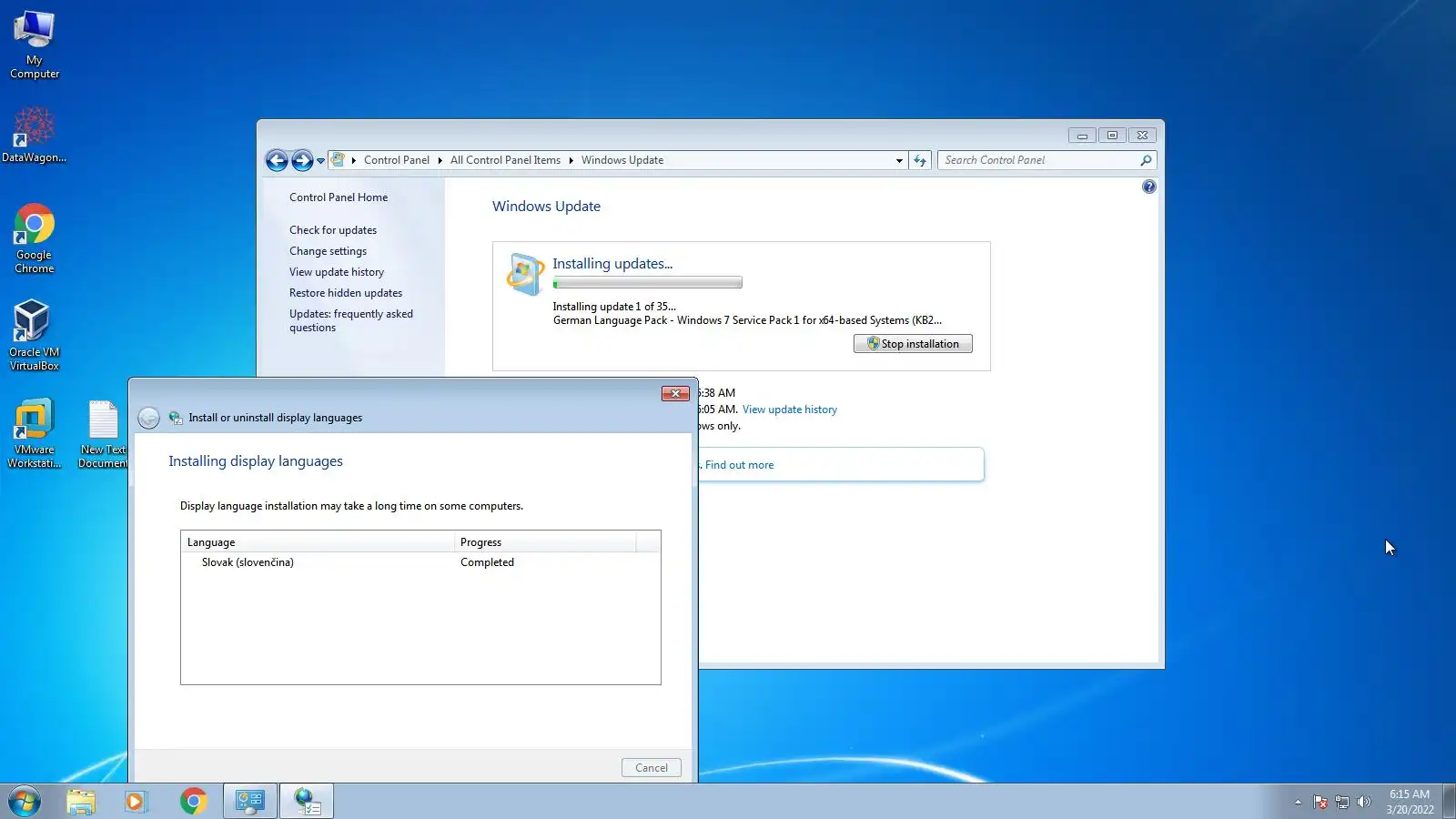Show hidden system tray icons
The height and width of the screenshot is (819, 1456).
(1298, 802)
